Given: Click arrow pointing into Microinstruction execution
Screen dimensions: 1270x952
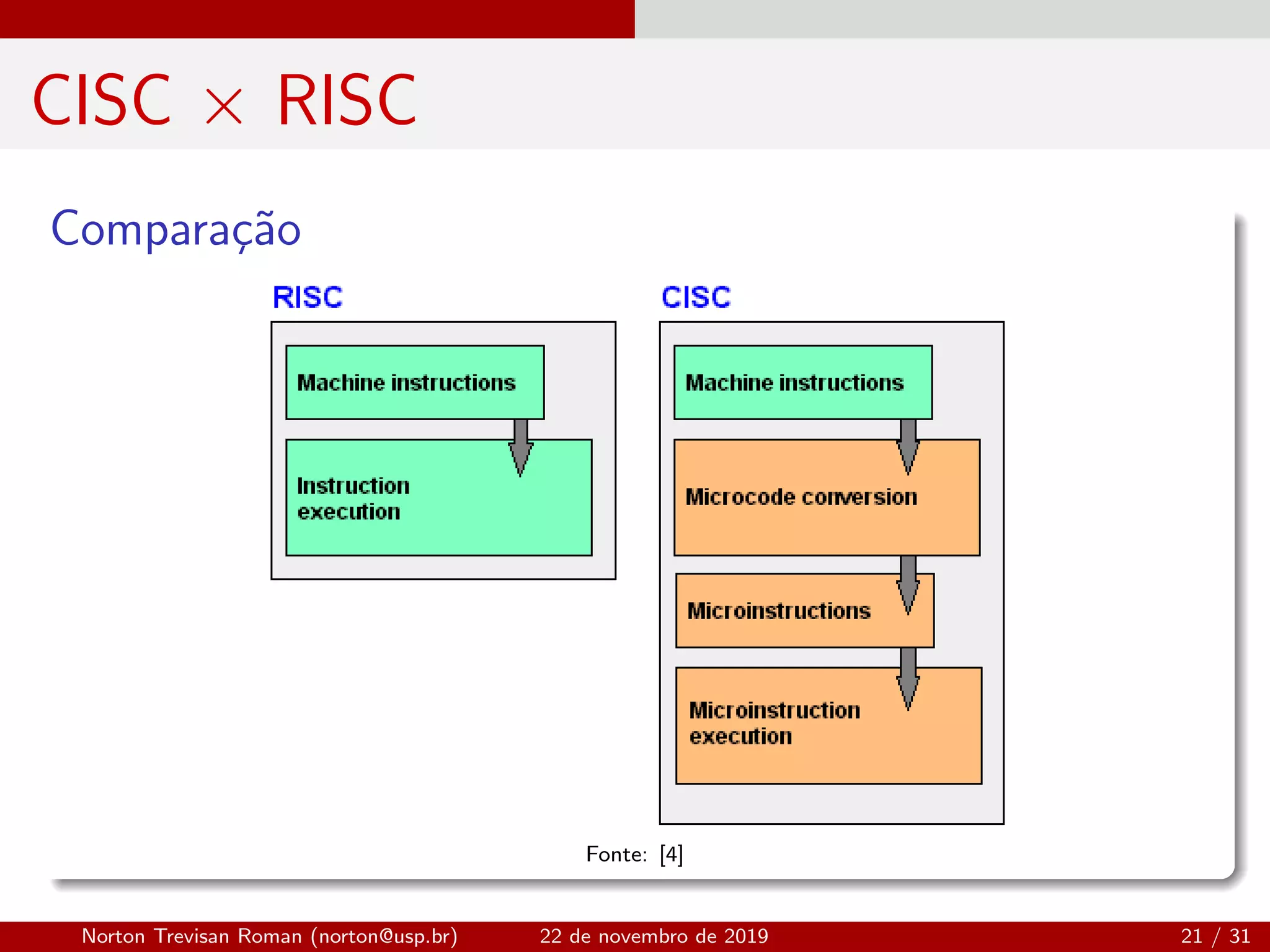Looking at the screenshot, I should pos(908,679).
